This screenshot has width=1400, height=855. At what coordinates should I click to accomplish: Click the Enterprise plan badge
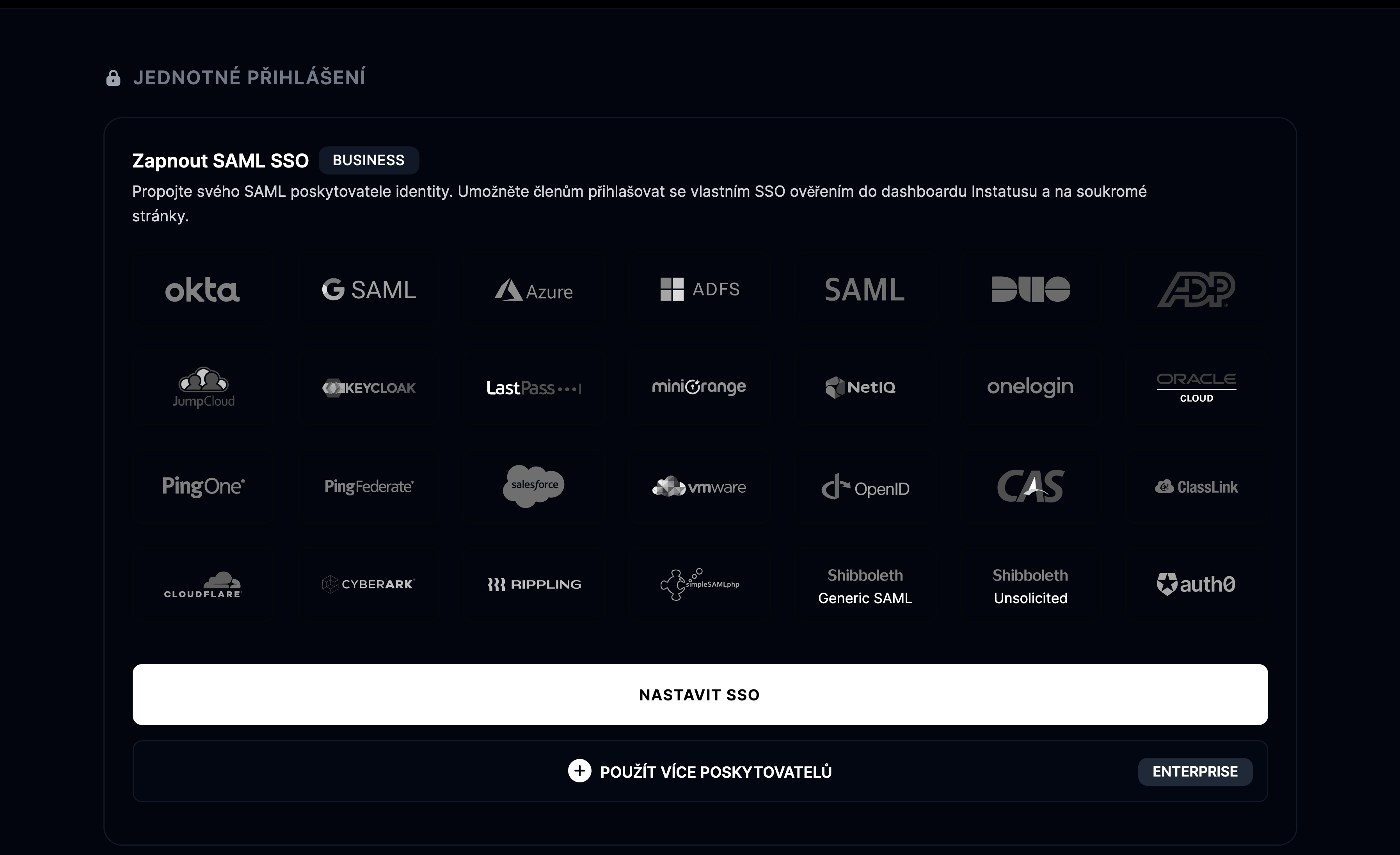pyautogui.click(x=1195, y=771)
